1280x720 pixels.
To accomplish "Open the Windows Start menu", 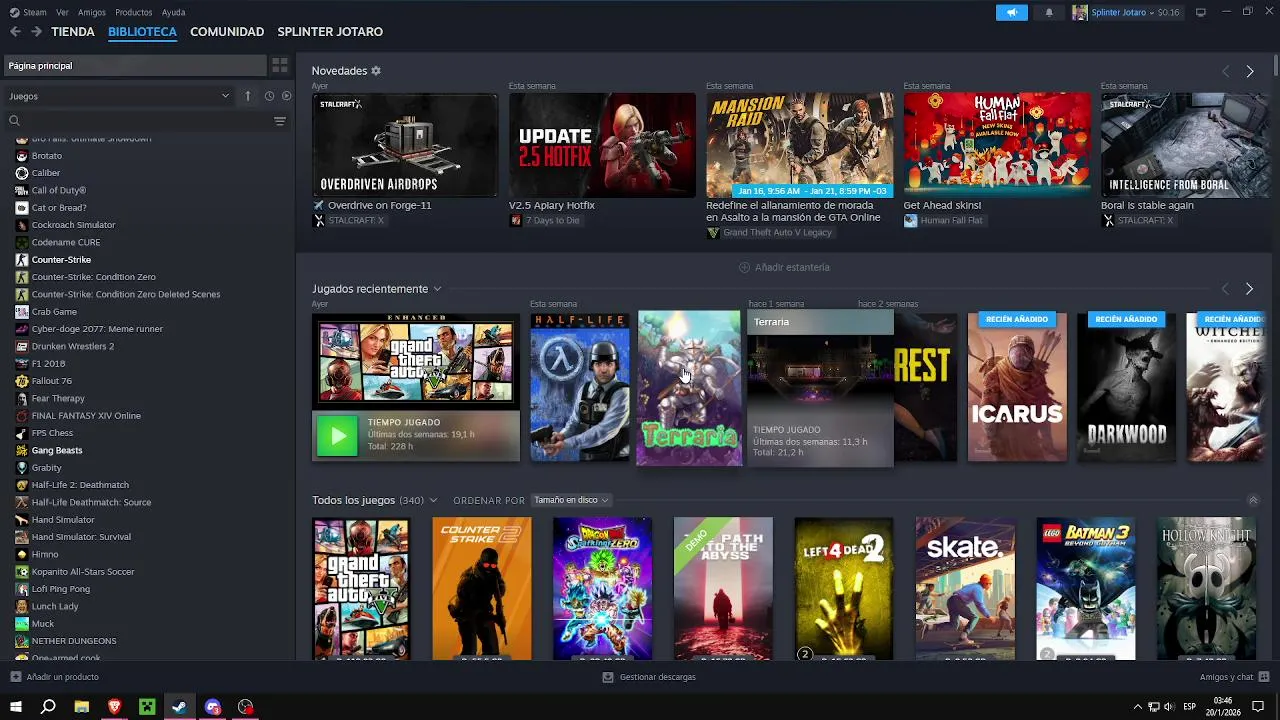I will tap(16, 707).
